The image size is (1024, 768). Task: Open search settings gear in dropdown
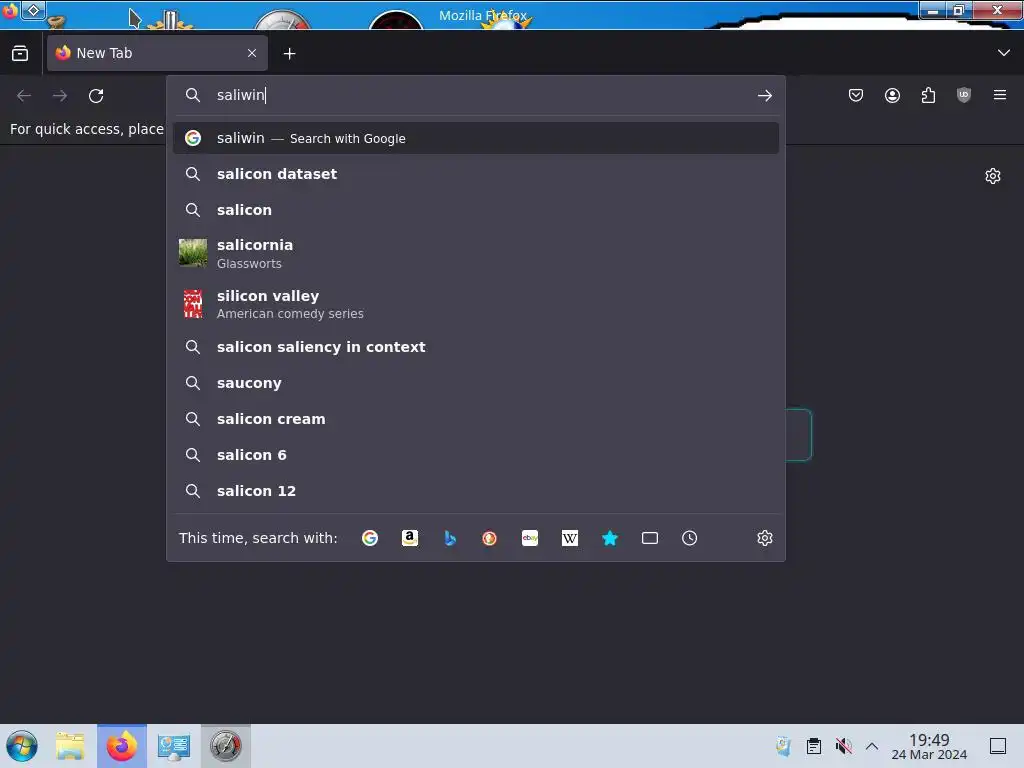765,538
